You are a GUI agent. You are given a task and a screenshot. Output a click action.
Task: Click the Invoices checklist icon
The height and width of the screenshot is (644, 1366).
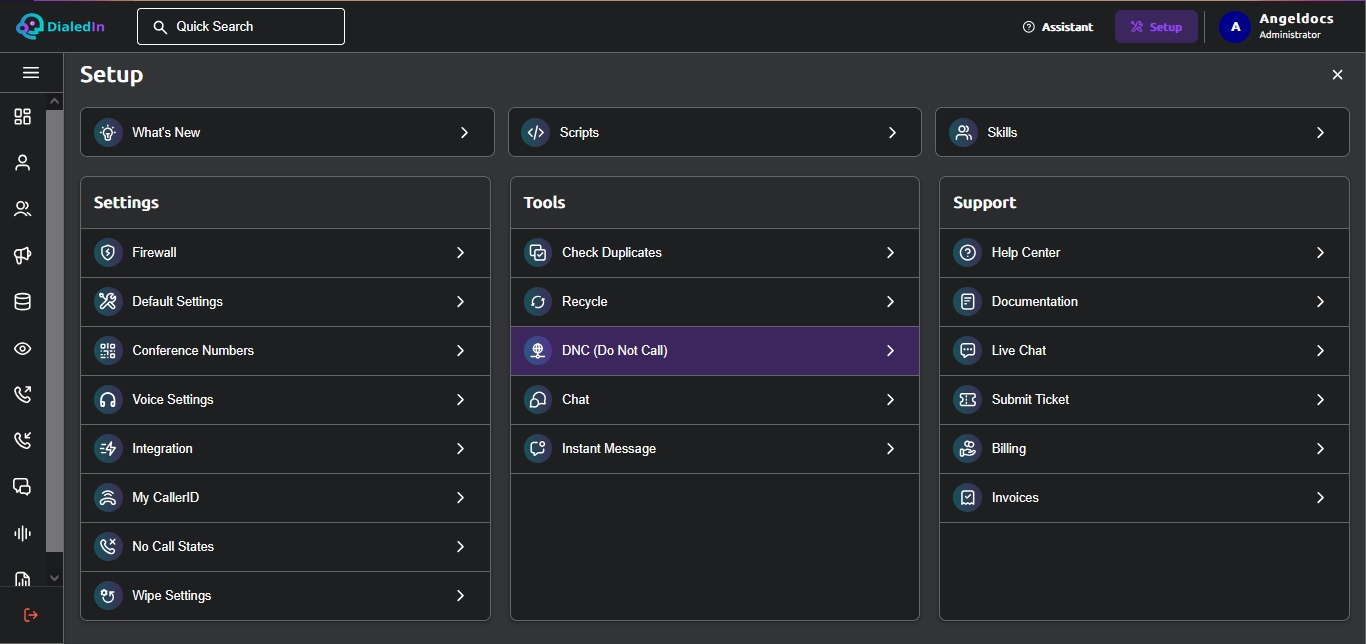(967, 498)
